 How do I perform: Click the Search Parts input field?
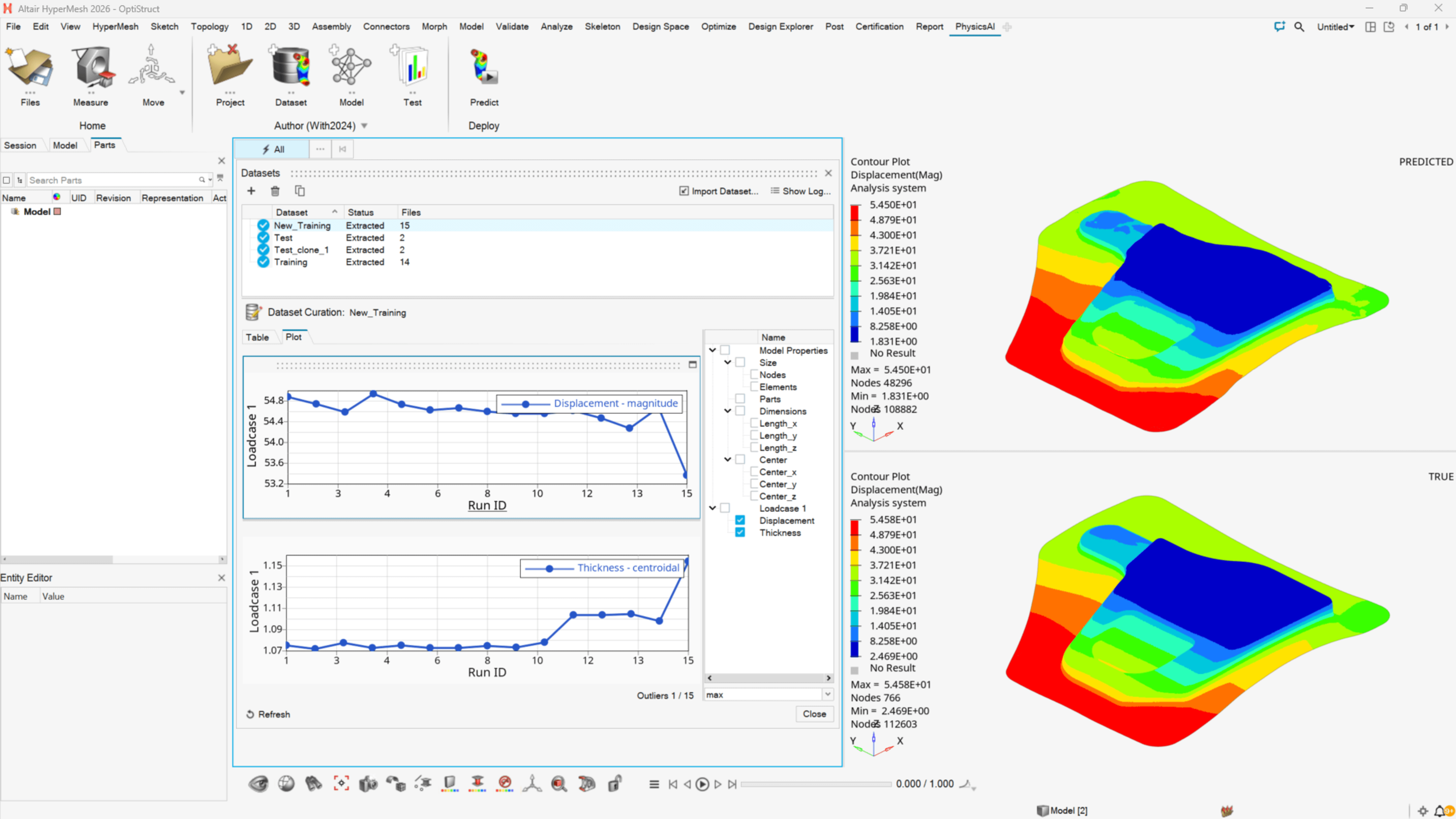pyautogui.click(x=113, y=180)
